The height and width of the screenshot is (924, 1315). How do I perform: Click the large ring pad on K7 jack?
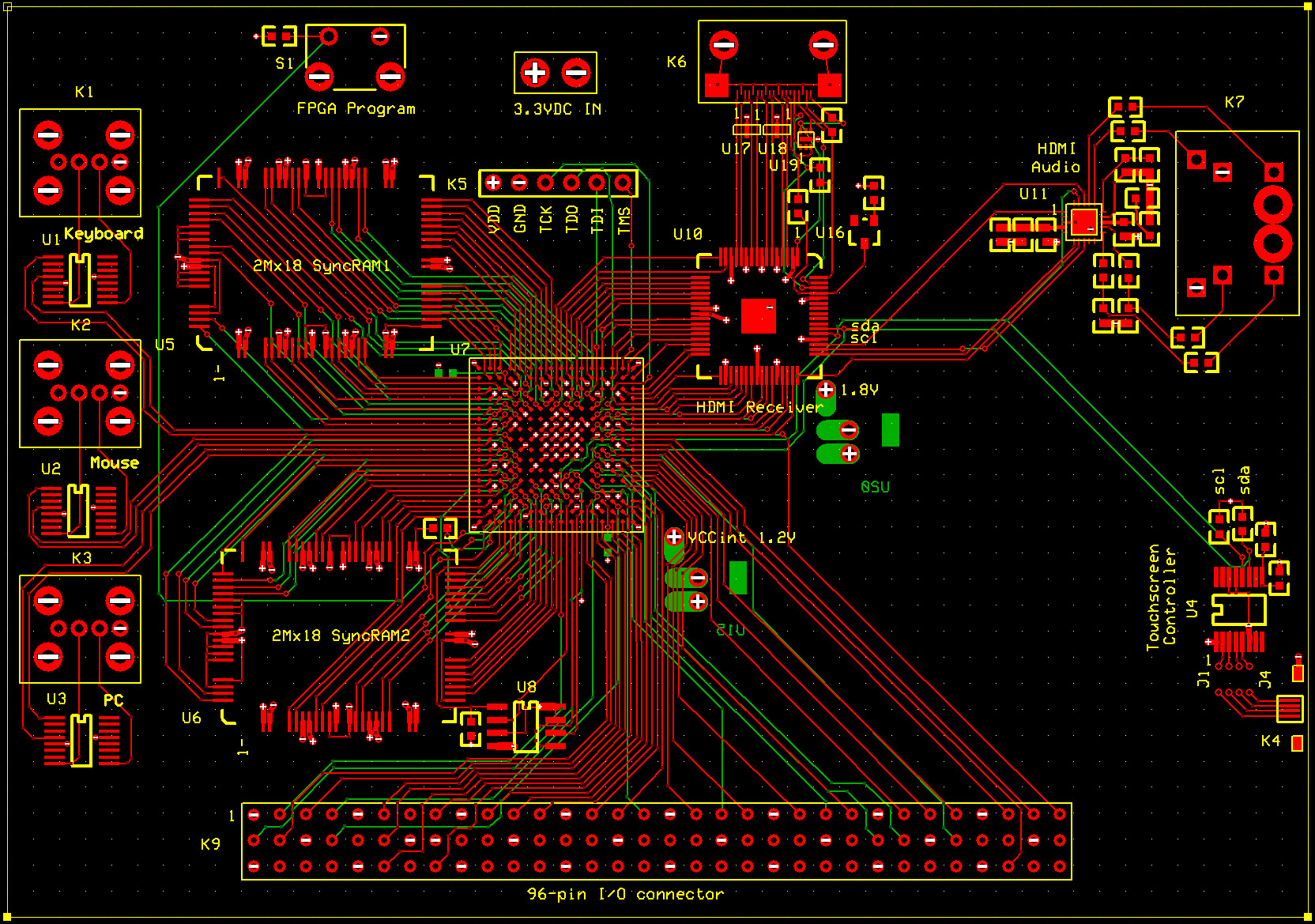pos(1272,206)
